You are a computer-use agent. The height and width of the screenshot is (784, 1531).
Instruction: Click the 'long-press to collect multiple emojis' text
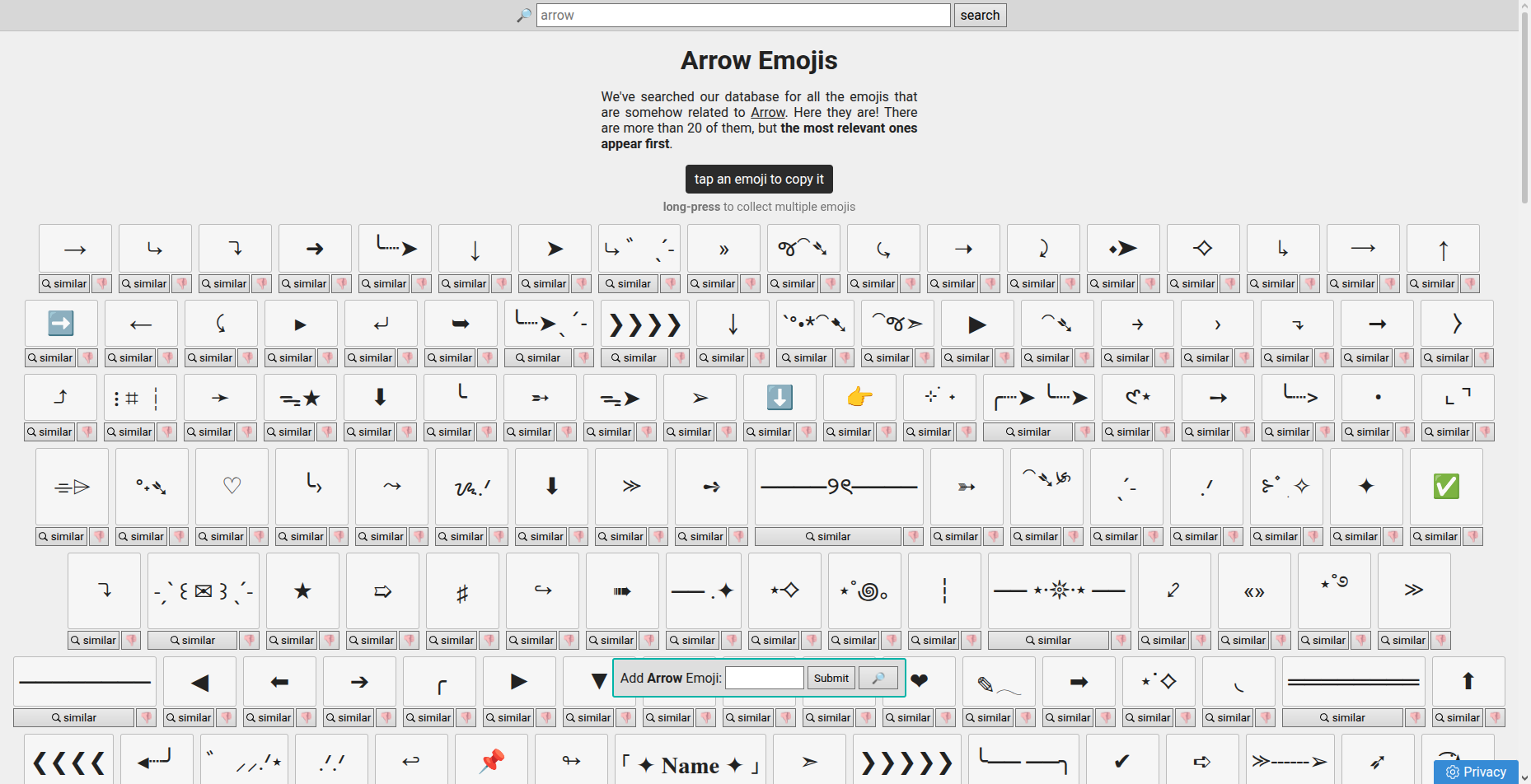tap(759, 207)
